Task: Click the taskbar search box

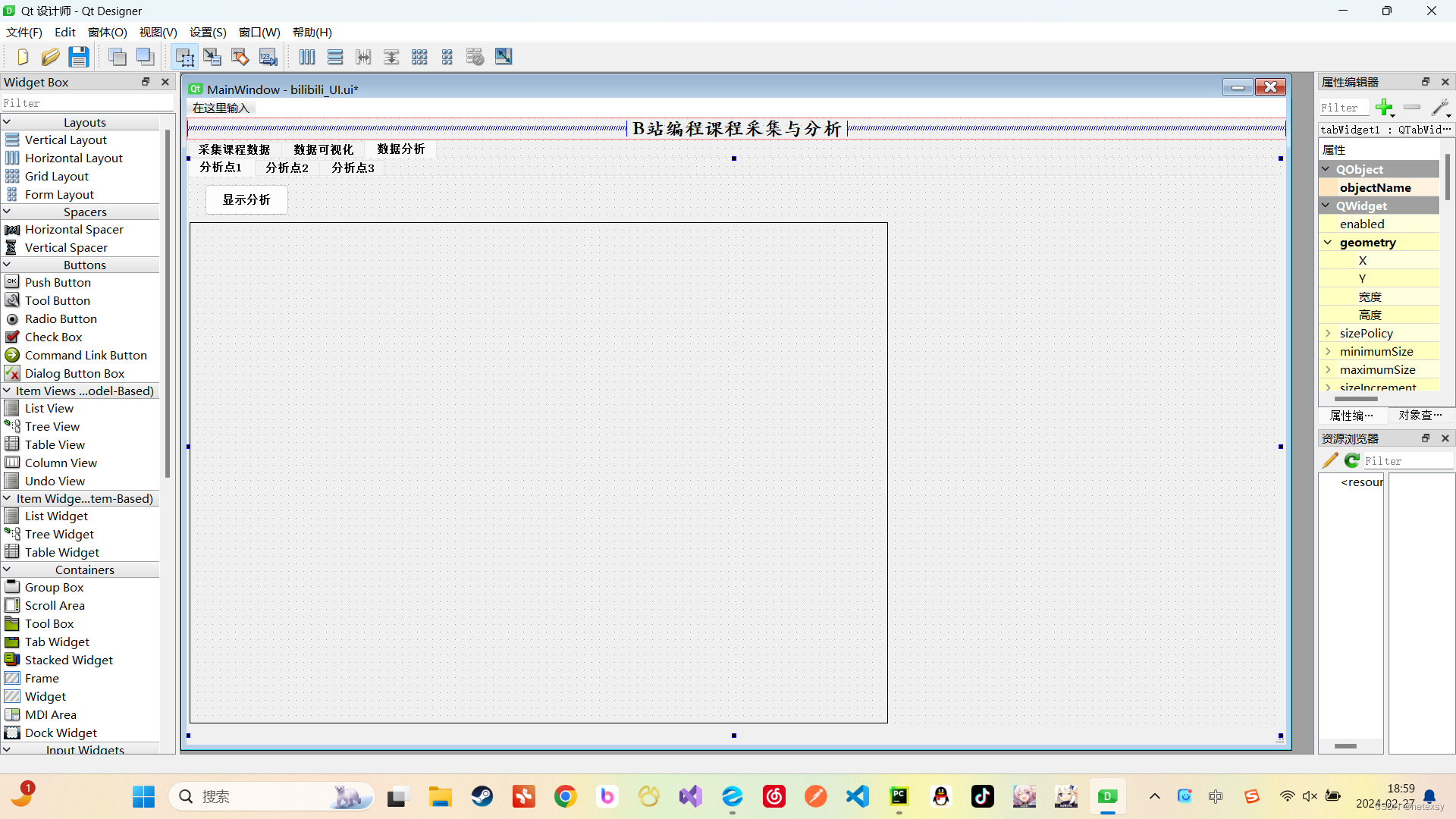Action: pos(271,796)
